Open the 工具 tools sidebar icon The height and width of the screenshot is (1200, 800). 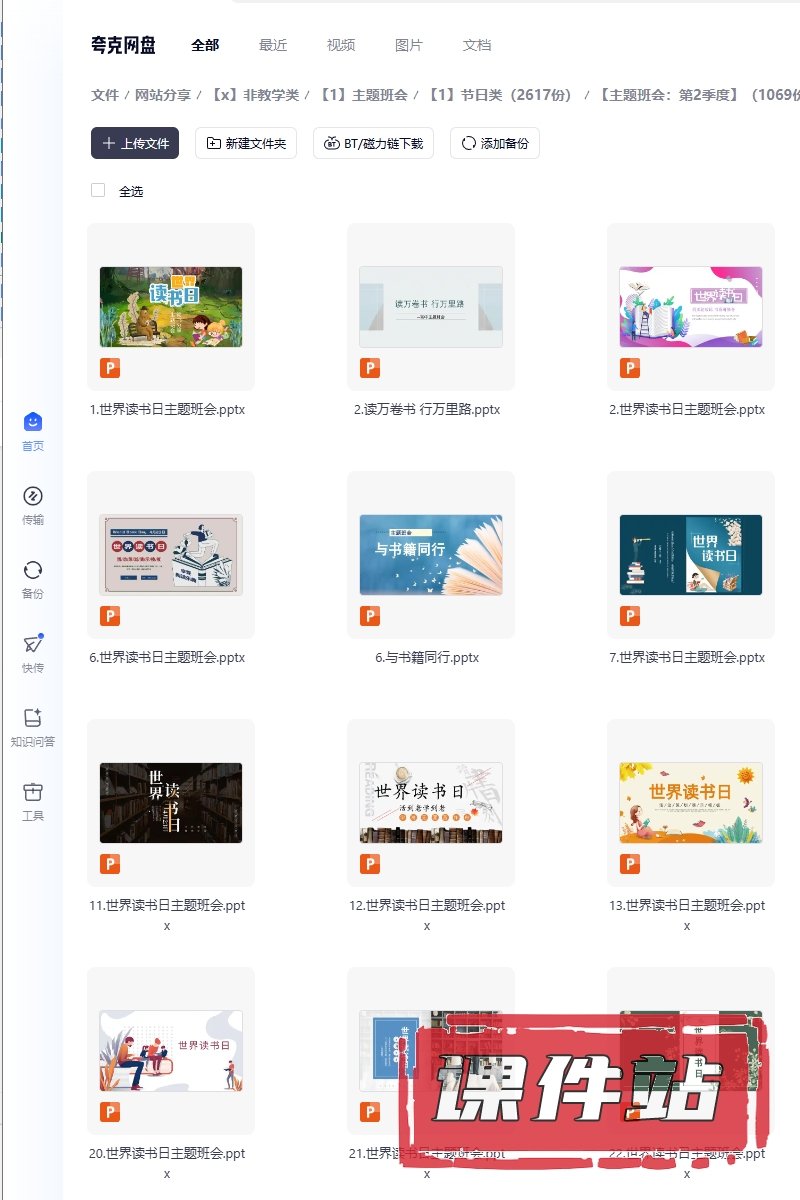point(33,793)
